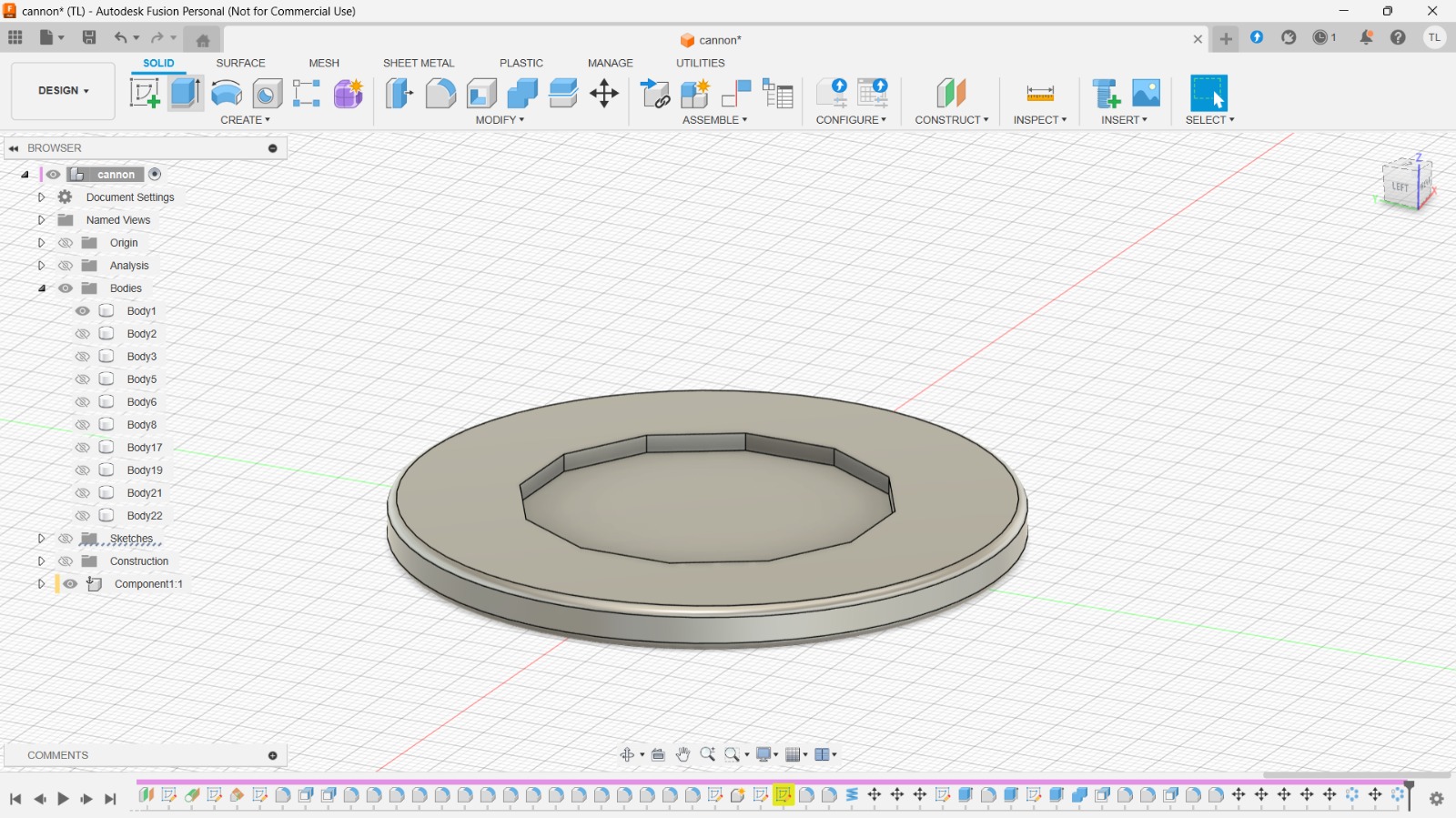Hide Body1 using its eye icon

click(83, 311)
